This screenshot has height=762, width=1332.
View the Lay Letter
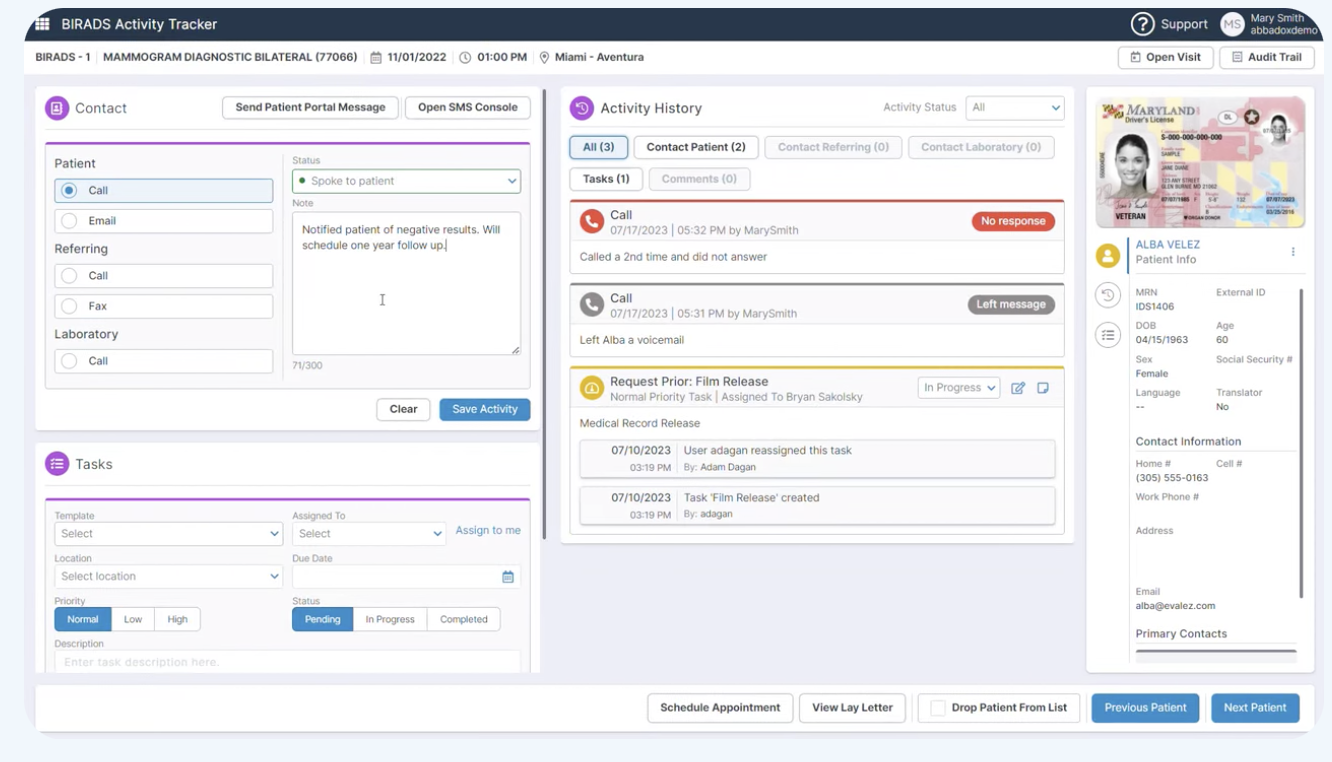click(x=852, y=708)
